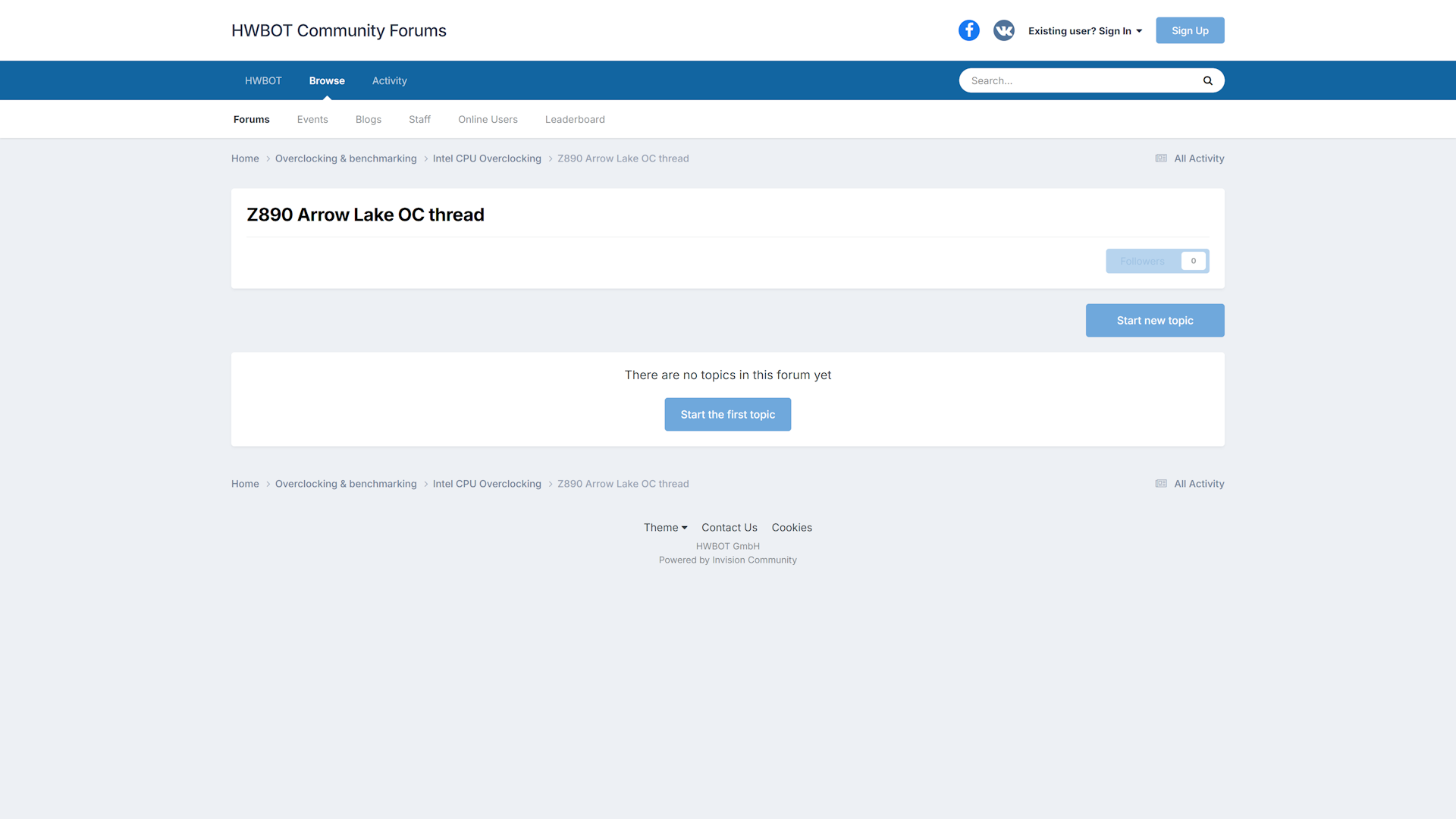Go to the Leaderboard submenu item
Viewport: 1456px width, 819px height.
pos(575,120)
